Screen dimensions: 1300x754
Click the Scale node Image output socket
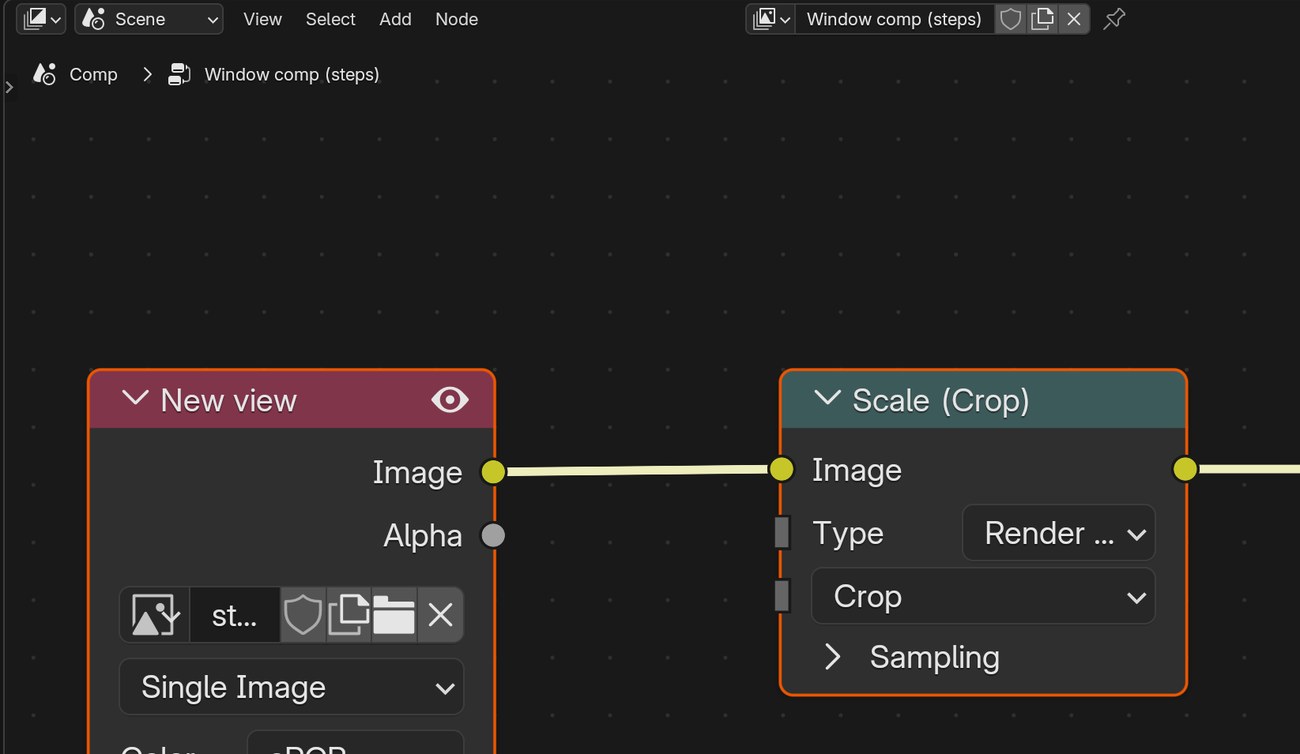pyautogui.click(x=1185, y=469)
